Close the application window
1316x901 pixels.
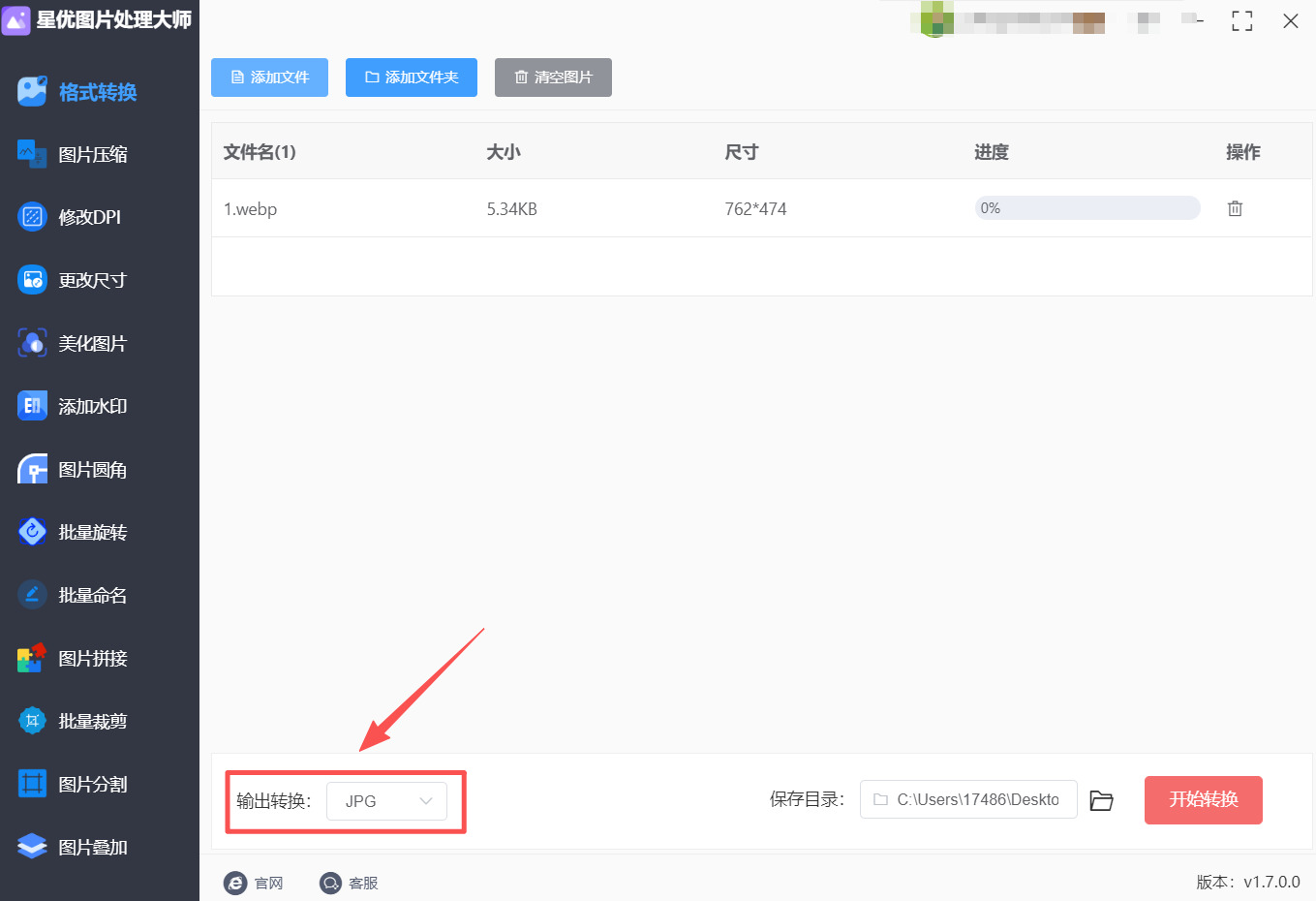(1291, 21)
